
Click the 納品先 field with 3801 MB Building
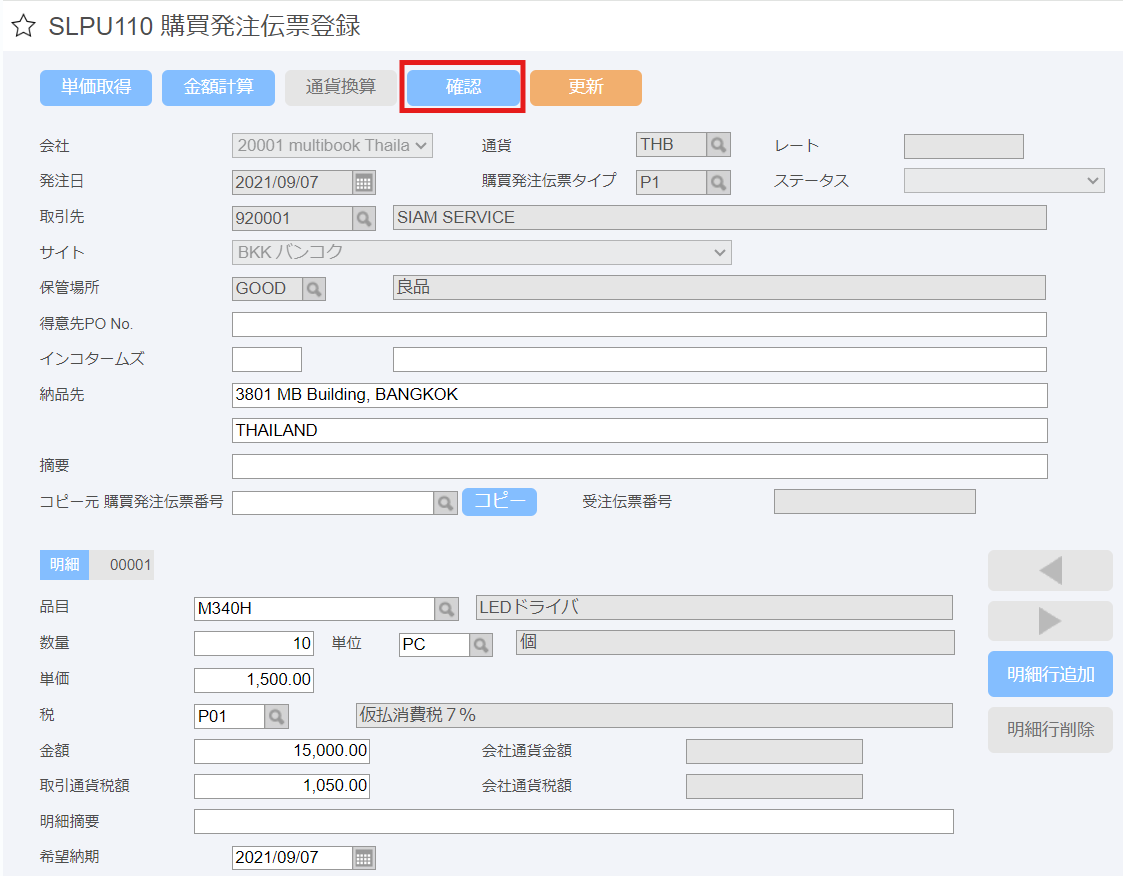[x=639, y=395]
